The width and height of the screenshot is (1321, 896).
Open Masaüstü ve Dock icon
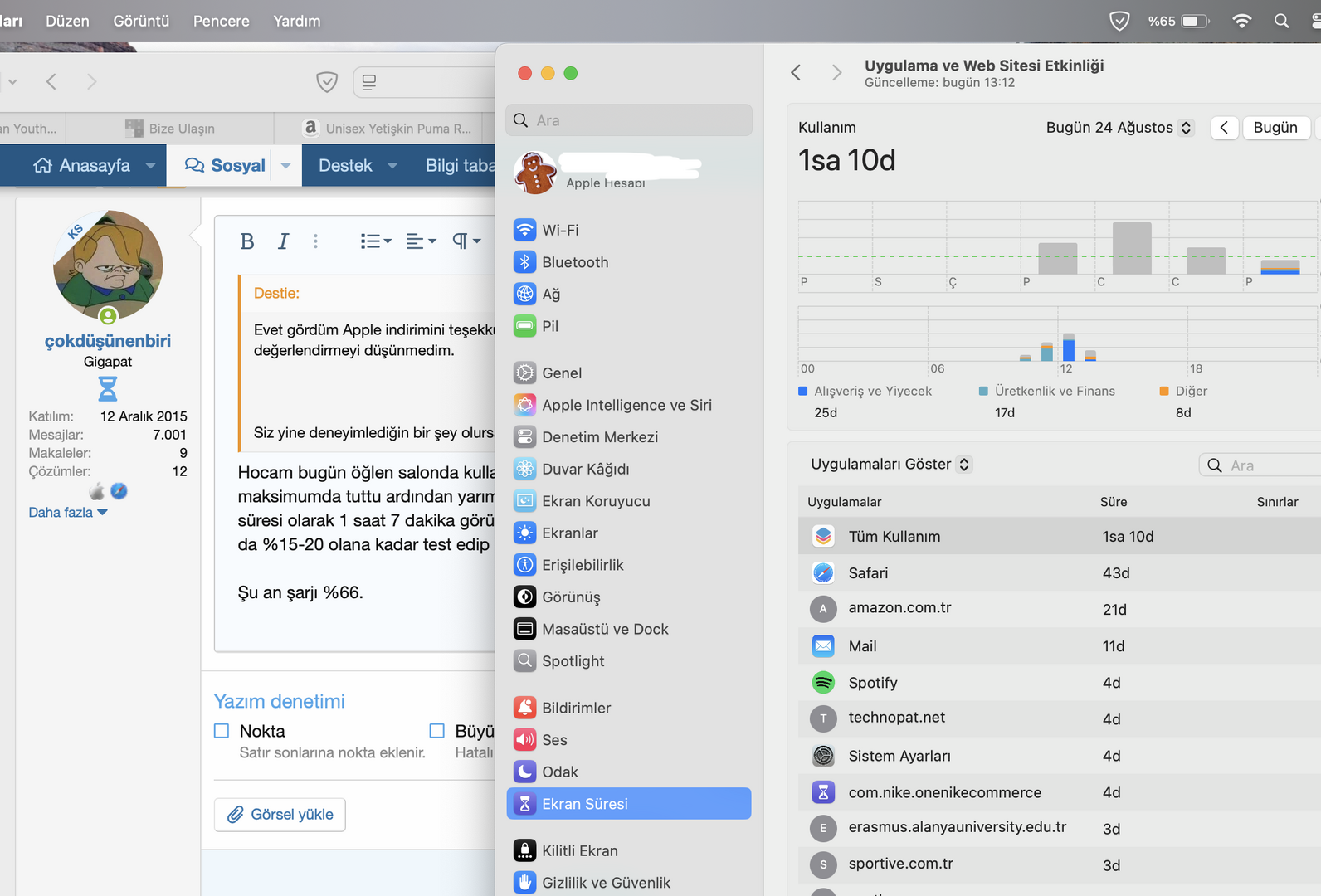(524, 629)
